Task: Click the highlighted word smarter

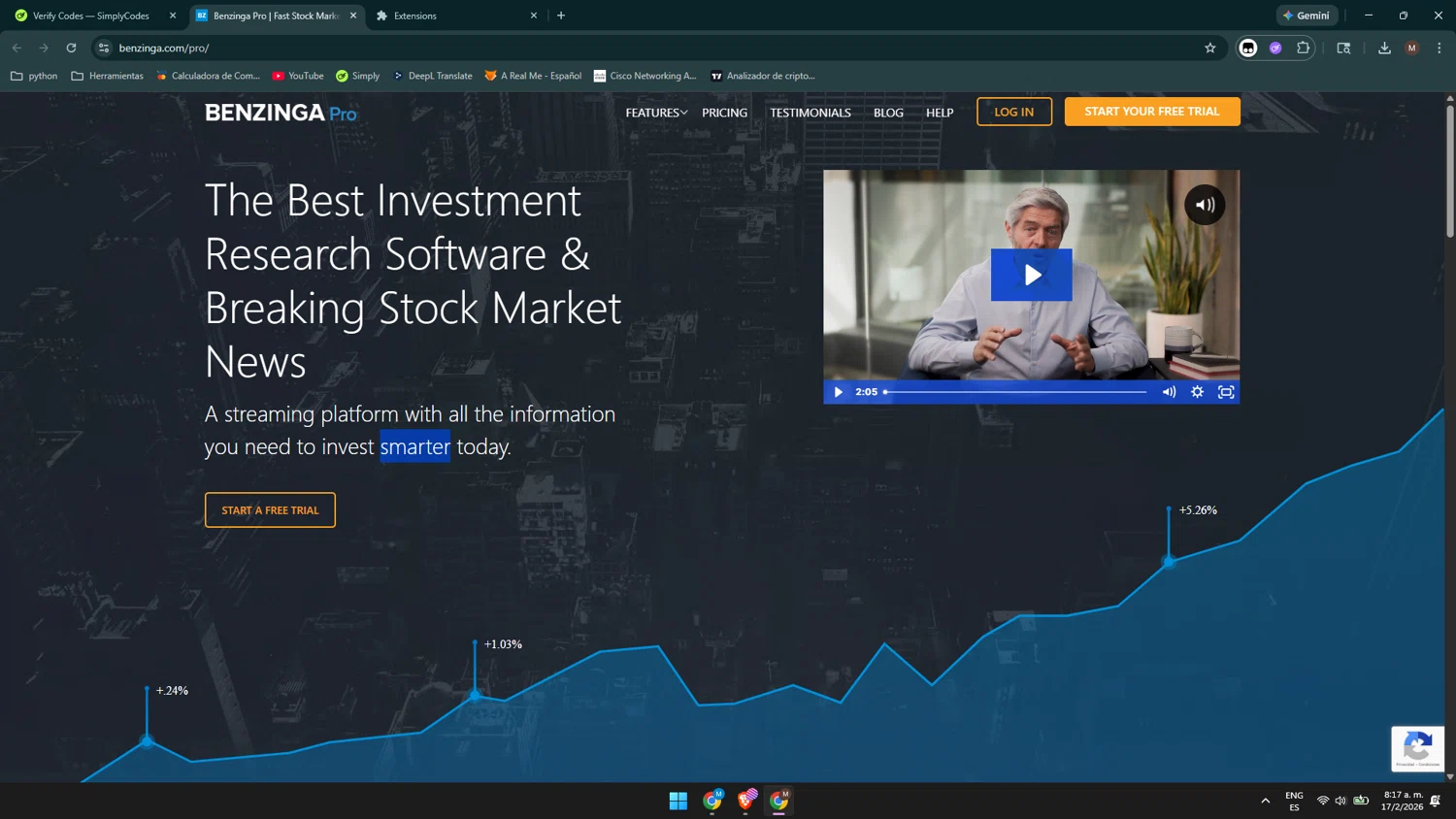Action: pos(414,446)
